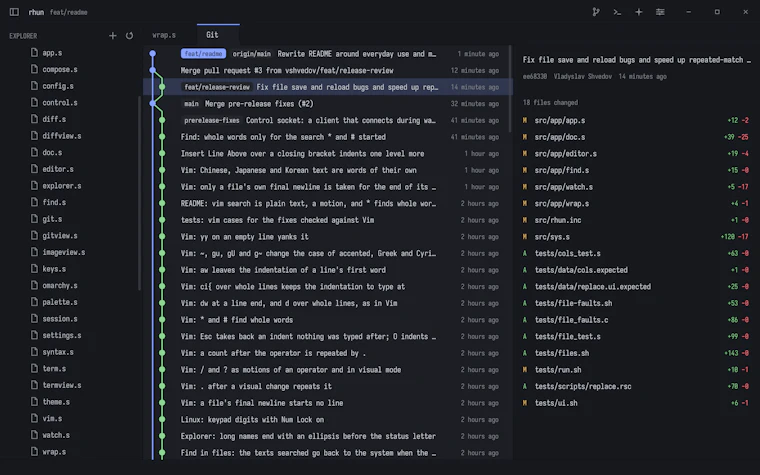Select 'Find: whole words only' commit

(326, 137)
